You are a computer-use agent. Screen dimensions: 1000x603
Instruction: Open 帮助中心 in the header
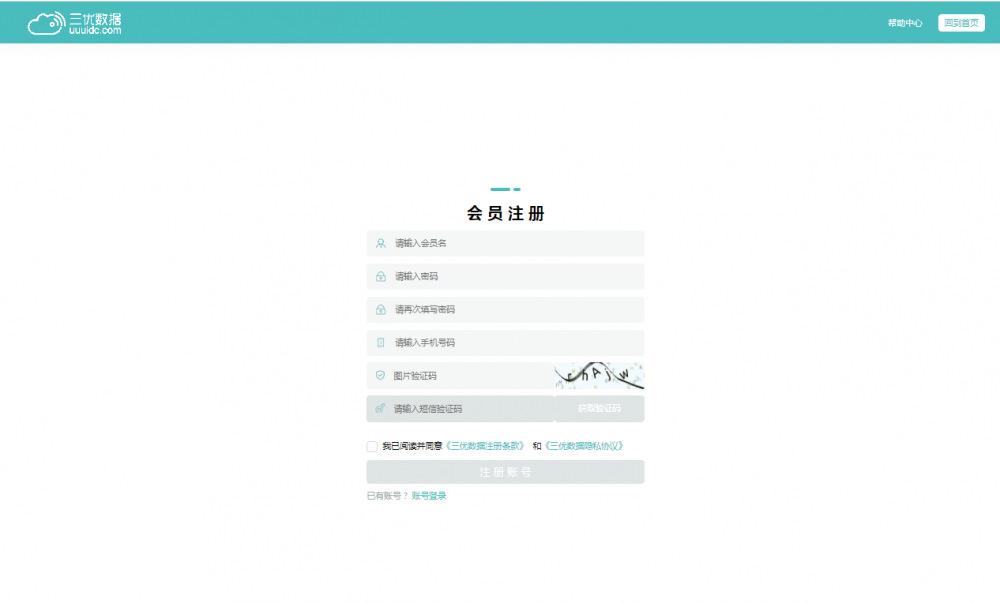[x=904, y=23]
